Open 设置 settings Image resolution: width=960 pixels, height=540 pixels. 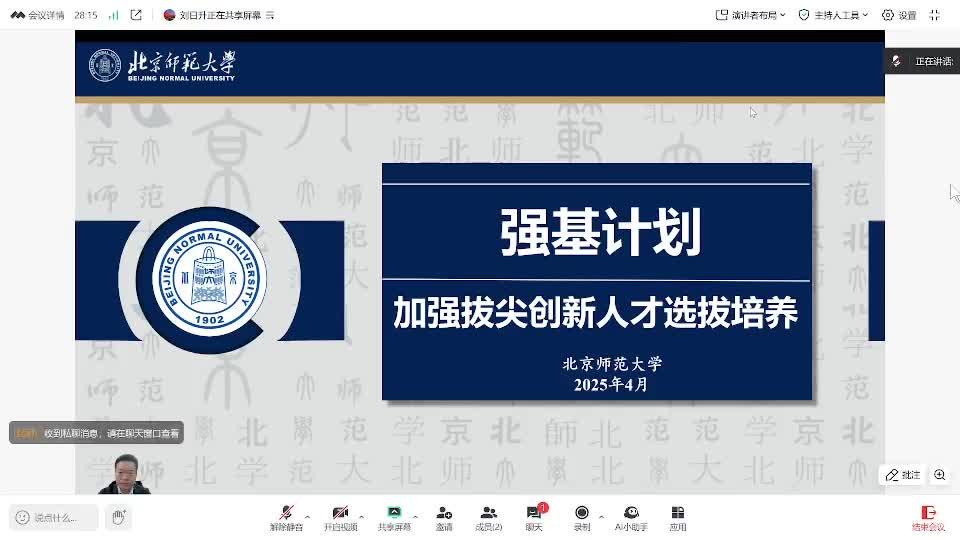899,15
